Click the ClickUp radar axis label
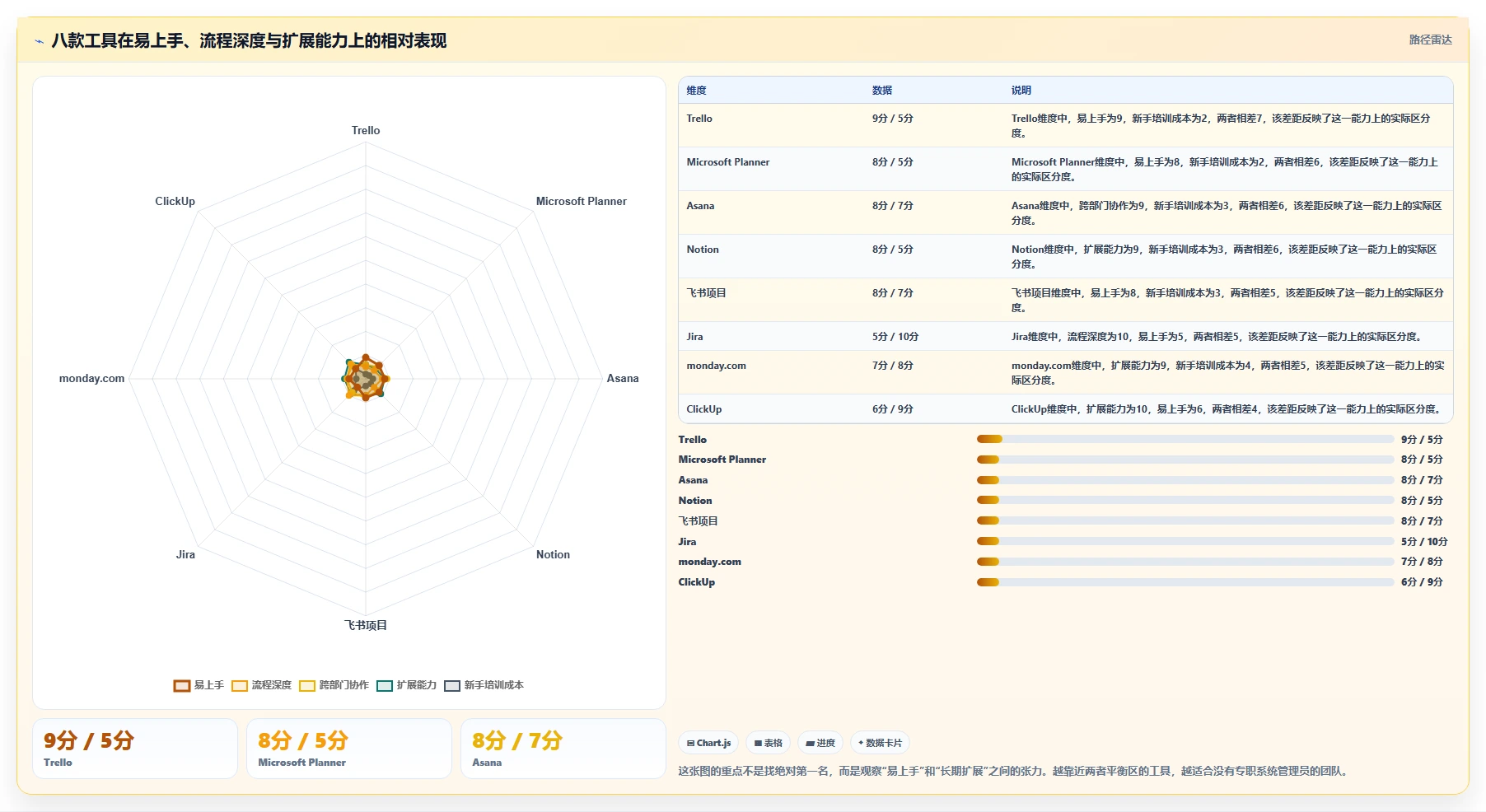Screen dimensions: 1486x812 coord(175,201)
